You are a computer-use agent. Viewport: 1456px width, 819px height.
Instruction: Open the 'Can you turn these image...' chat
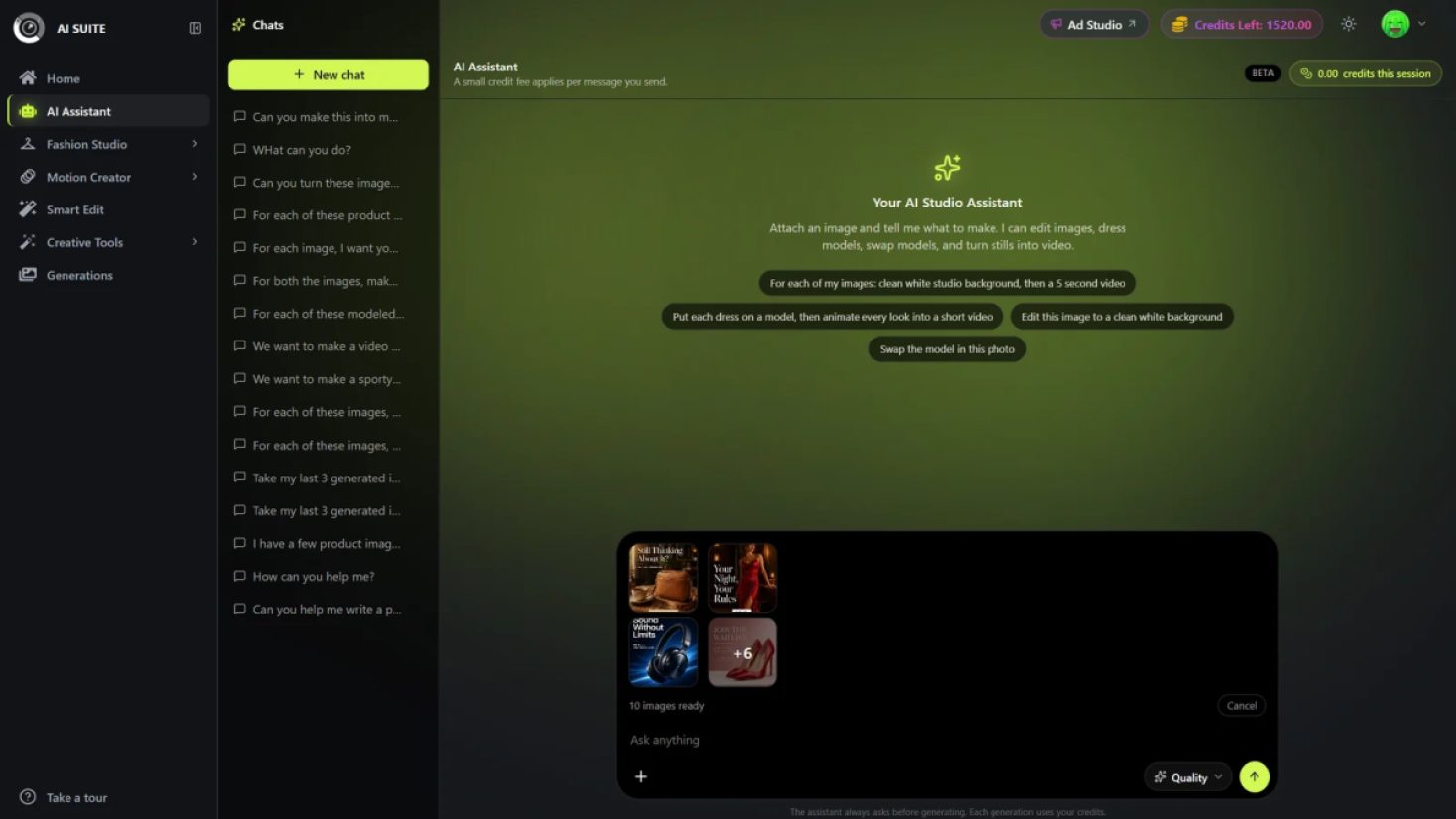pos(328,183)
